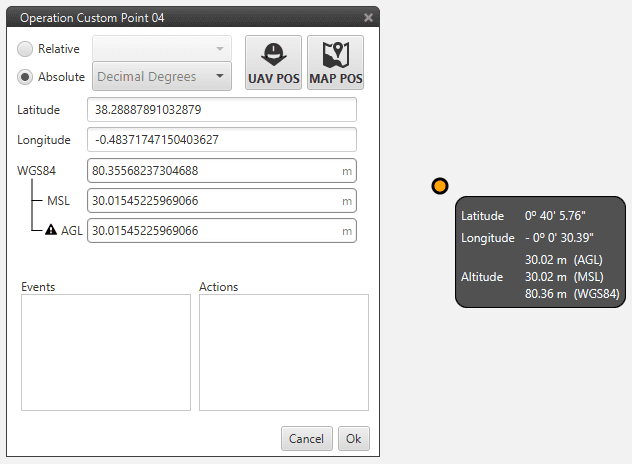Image resolution: width=632 pixels, height=464 pixels.
Task: Click the 30.02 m (MSL) tooltip entry
Action: click(x=564, y=277)
